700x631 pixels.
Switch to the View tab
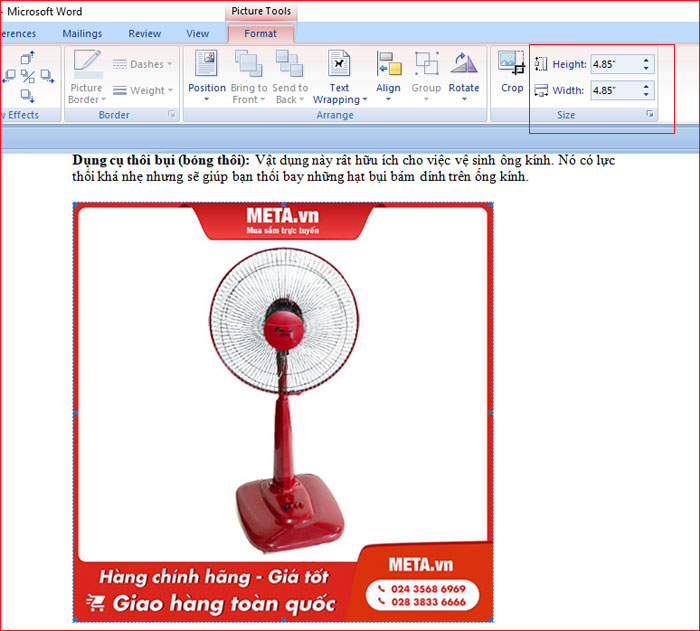pyautogui.click(x=197, y=33)
